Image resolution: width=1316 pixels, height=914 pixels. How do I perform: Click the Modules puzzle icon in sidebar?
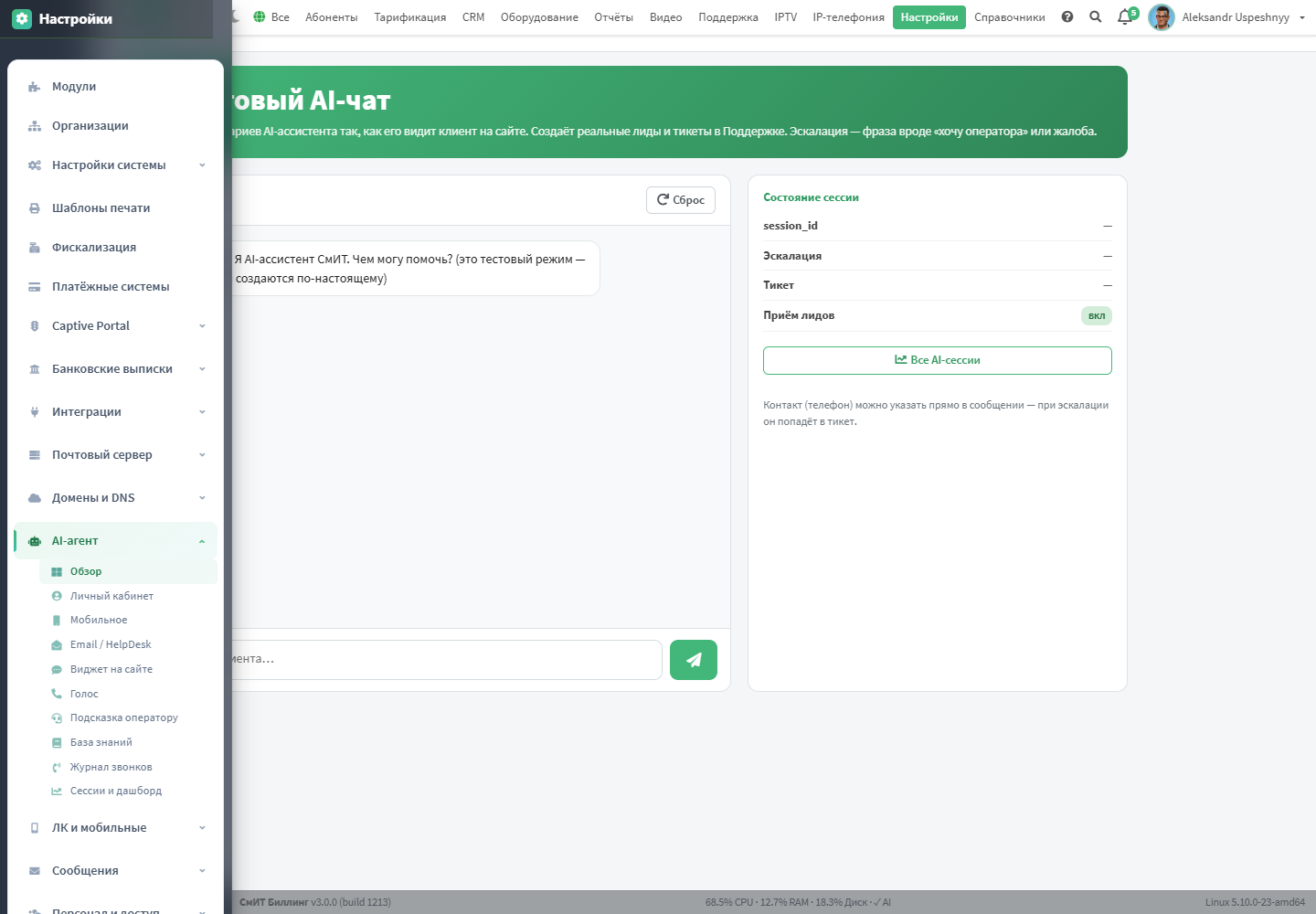35,87
